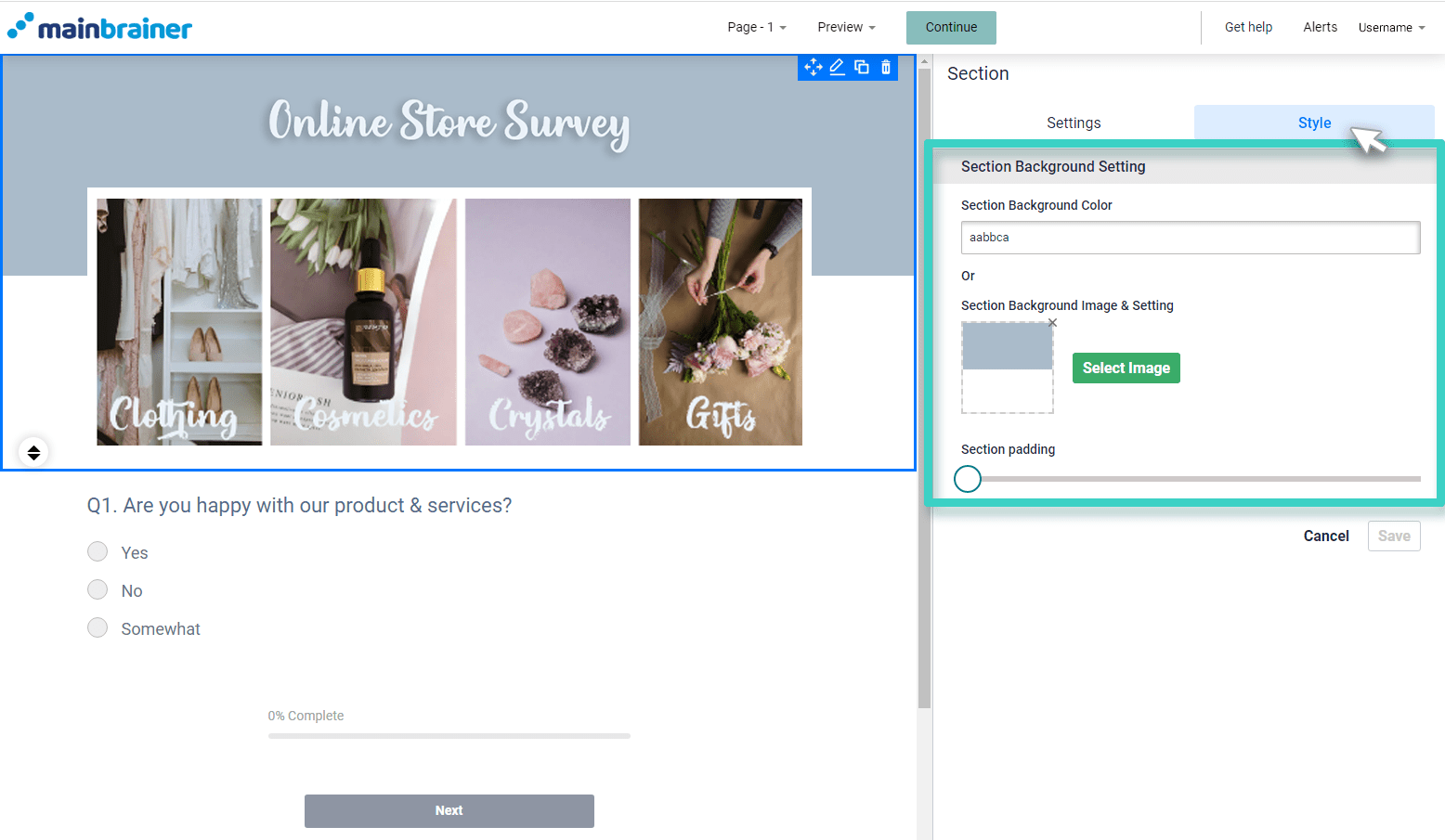Click the background image thumbnail preview
This screenshot has height=840, width=1445.
tap(1007, 368)
